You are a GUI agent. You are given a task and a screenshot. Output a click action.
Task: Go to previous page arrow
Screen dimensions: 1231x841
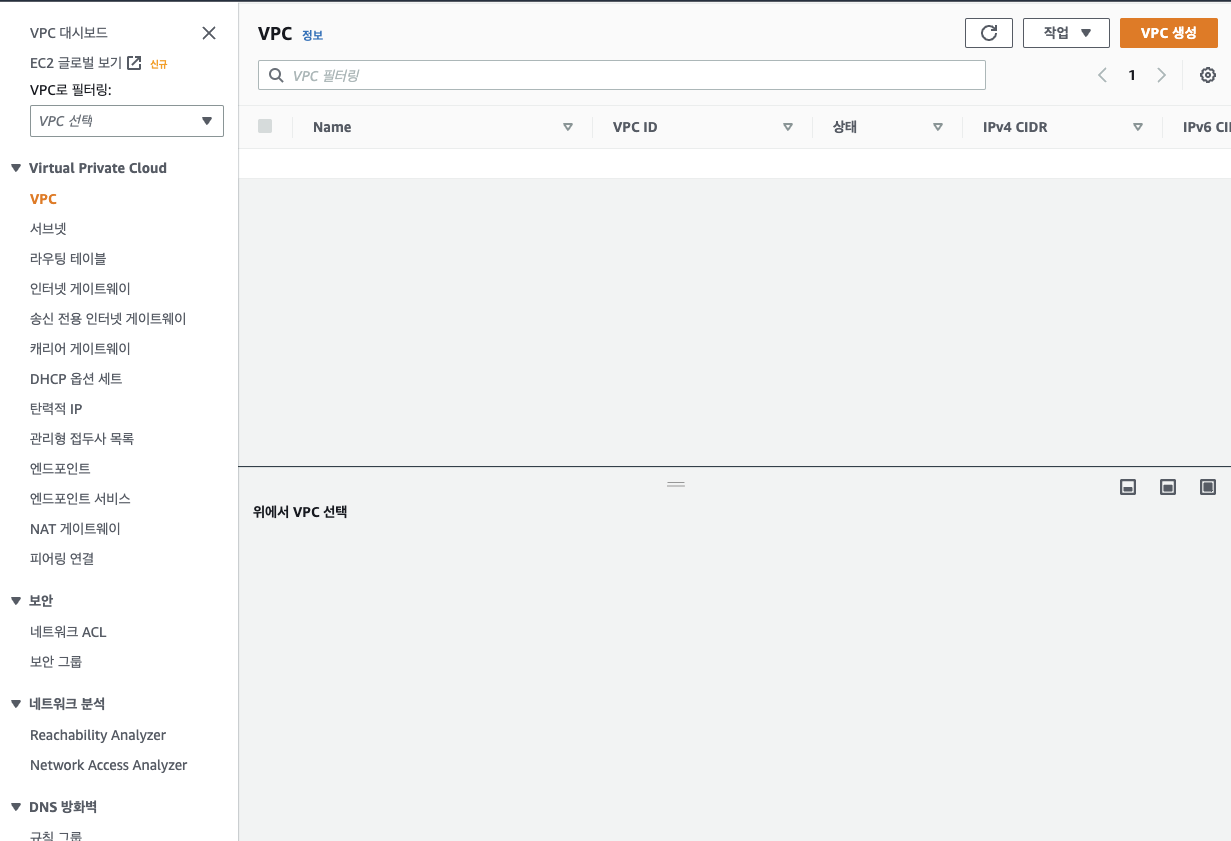[1102, 75]
